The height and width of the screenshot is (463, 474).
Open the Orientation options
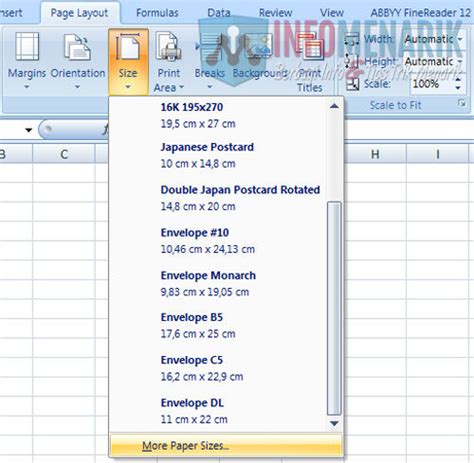tap(78, 61)
